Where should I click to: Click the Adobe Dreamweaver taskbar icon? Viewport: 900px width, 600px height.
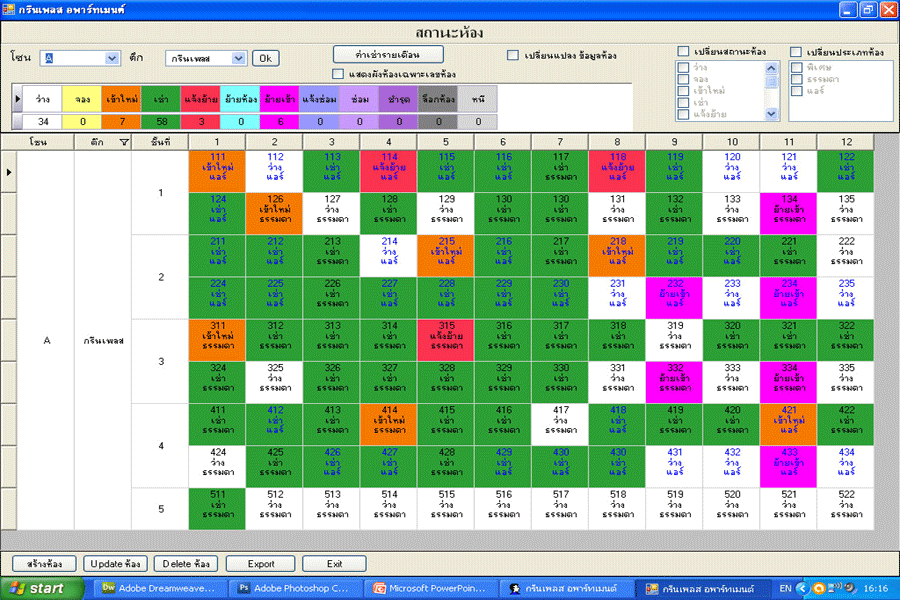point(159,588)
